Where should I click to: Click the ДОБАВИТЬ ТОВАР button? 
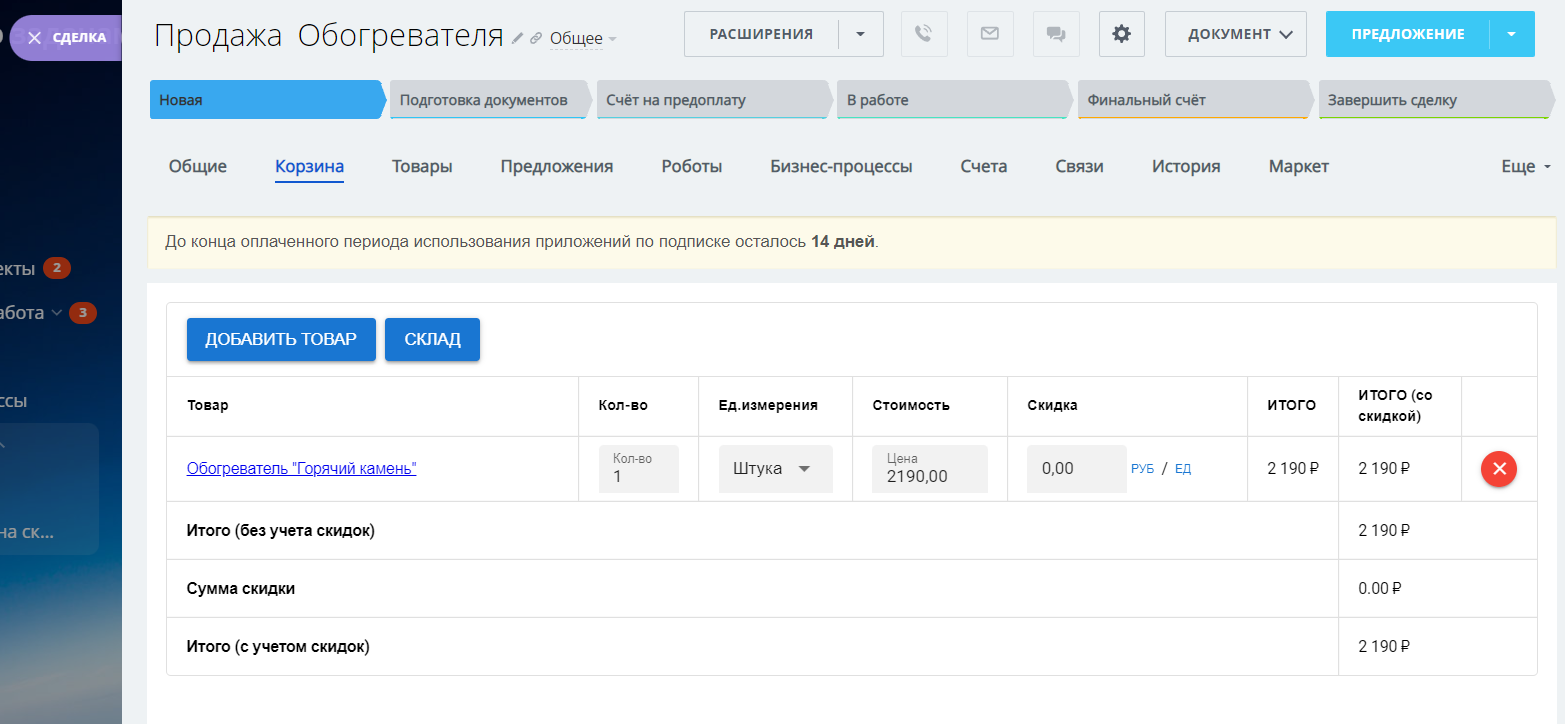[281, 340]
